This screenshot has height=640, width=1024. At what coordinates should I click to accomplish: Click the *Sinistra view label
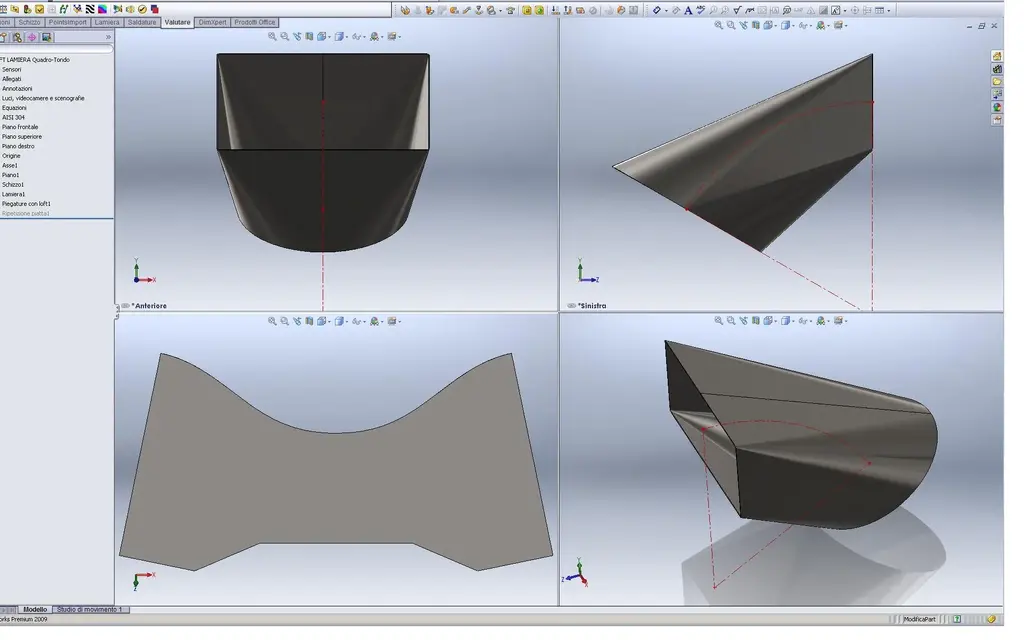(592, 306)
